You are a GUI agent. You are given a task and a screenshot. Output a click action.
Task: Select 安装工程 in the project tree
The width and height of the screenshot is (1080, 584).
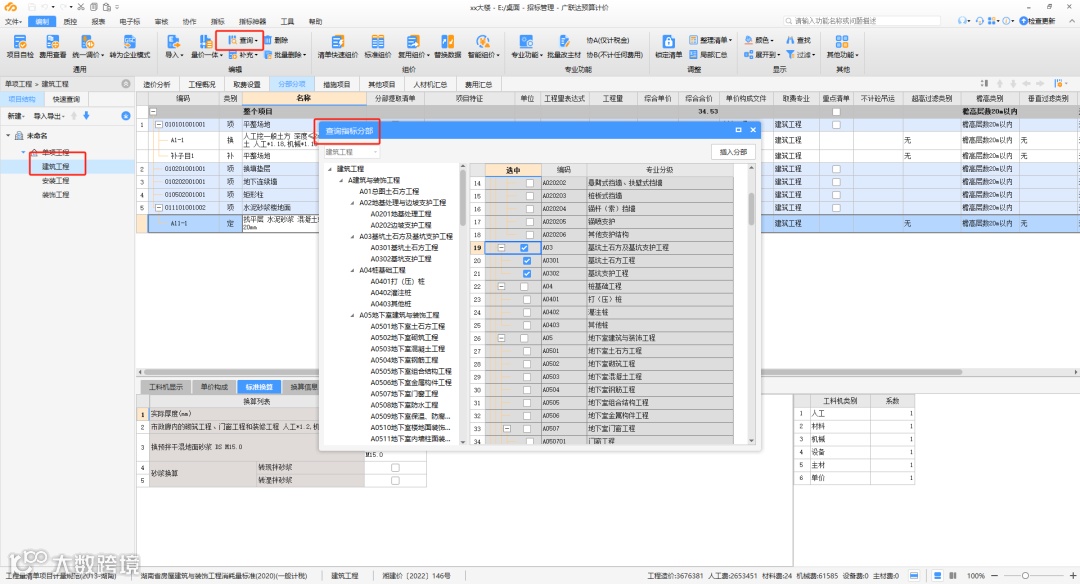tap(56, 181)
